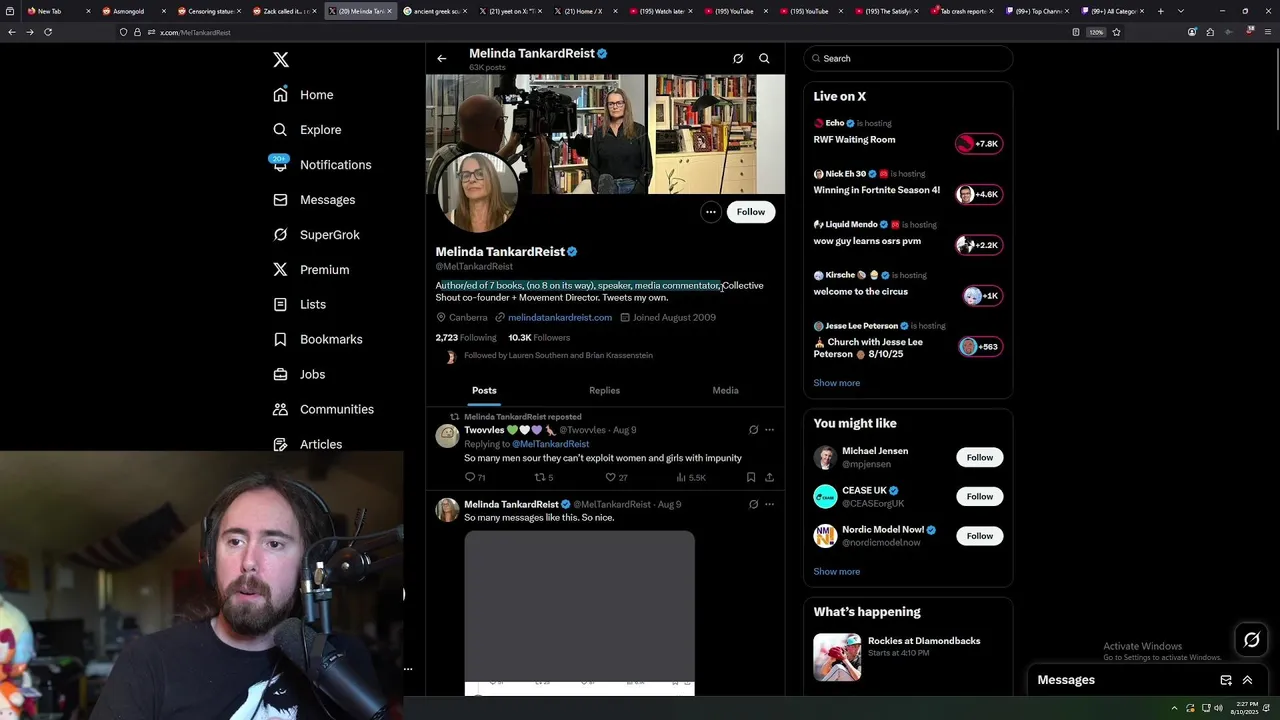The image size is (1280, 720).
Task: List all tabs dropdown arrow
Action: pyautogui.click(x=1181, y=11)
